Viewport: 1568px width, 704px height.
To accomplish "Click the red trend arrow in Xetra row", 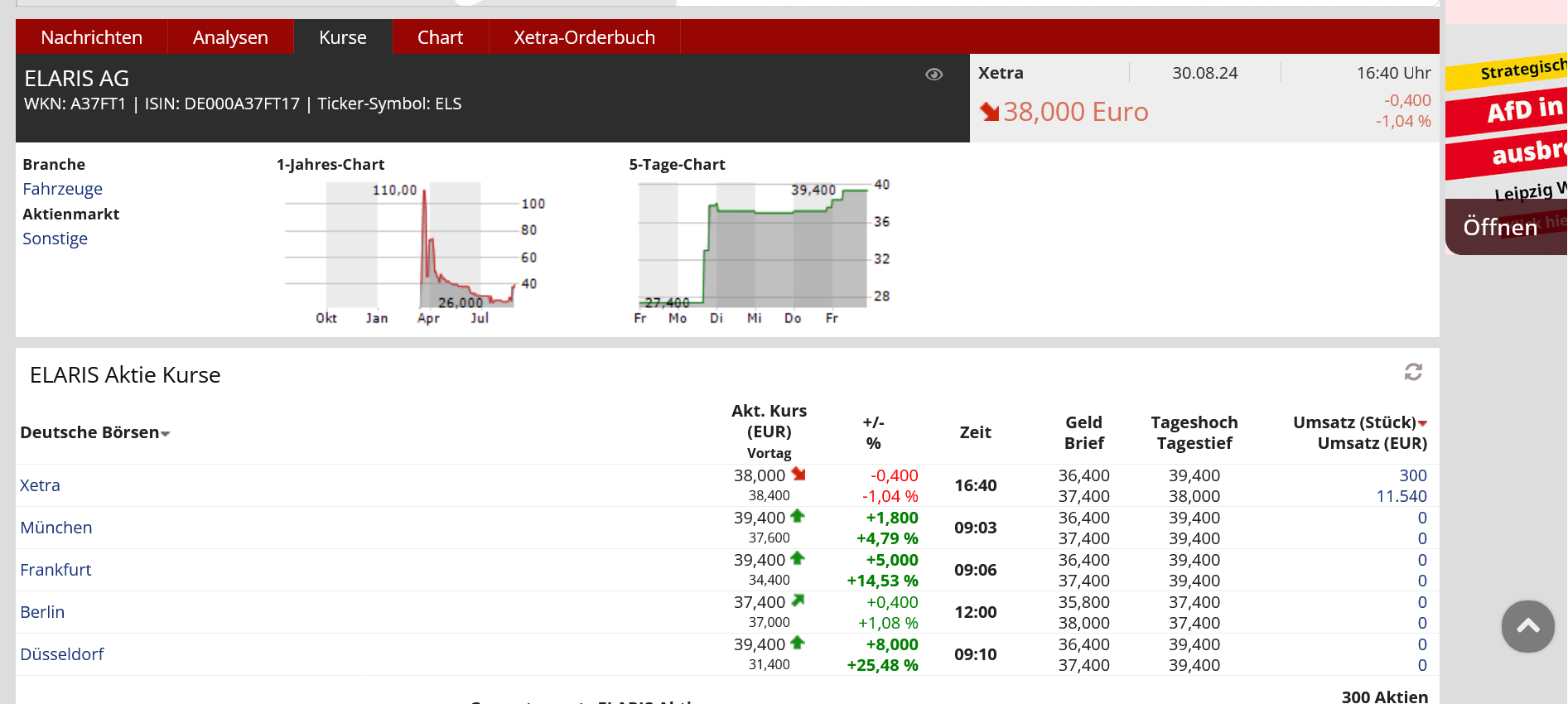I will pos(798,474).
